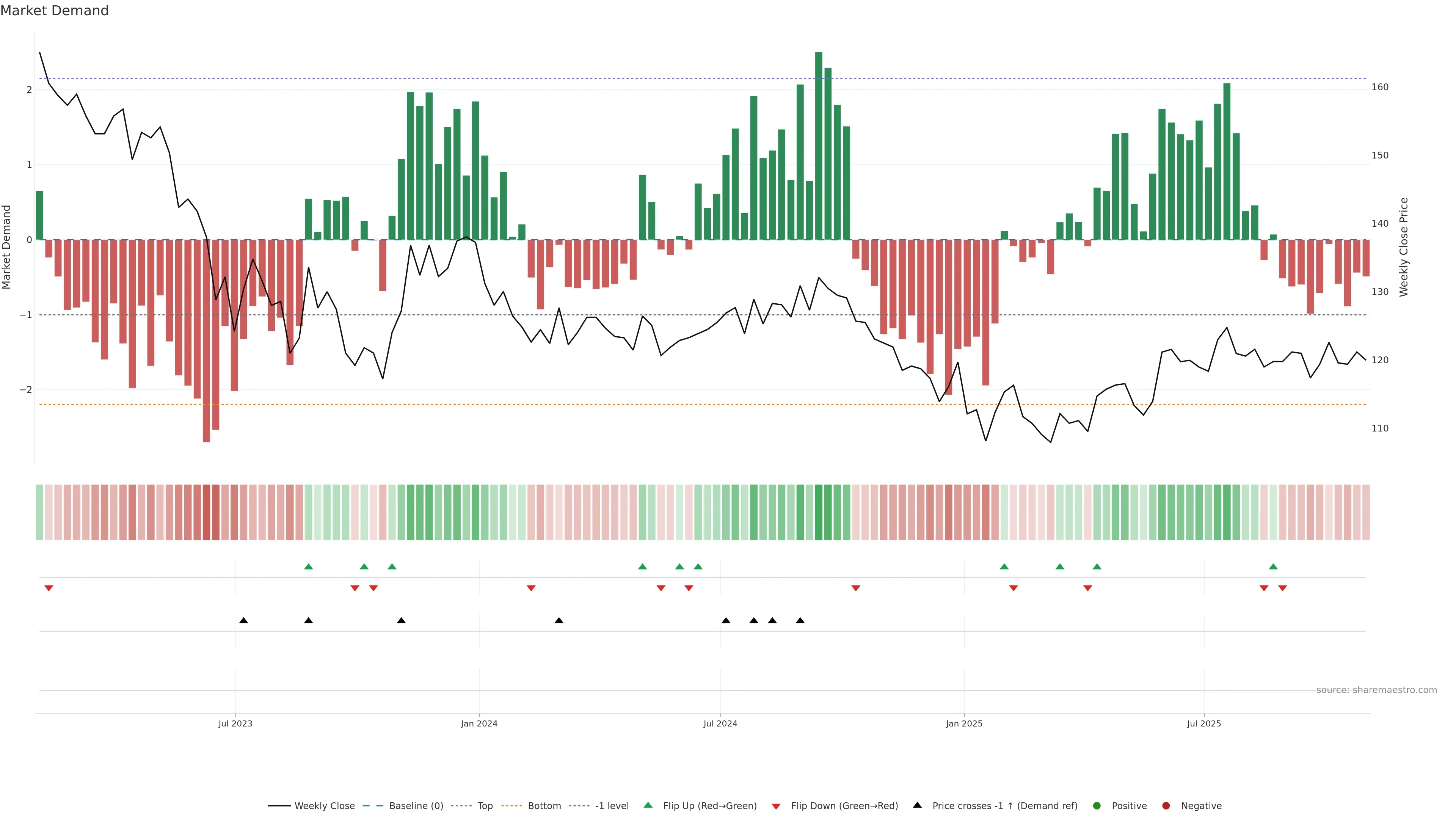The width and height of the screenshot is (1456, 819).
Task: Click the green Positive legend dot
Action: (x=1097, y=805)
